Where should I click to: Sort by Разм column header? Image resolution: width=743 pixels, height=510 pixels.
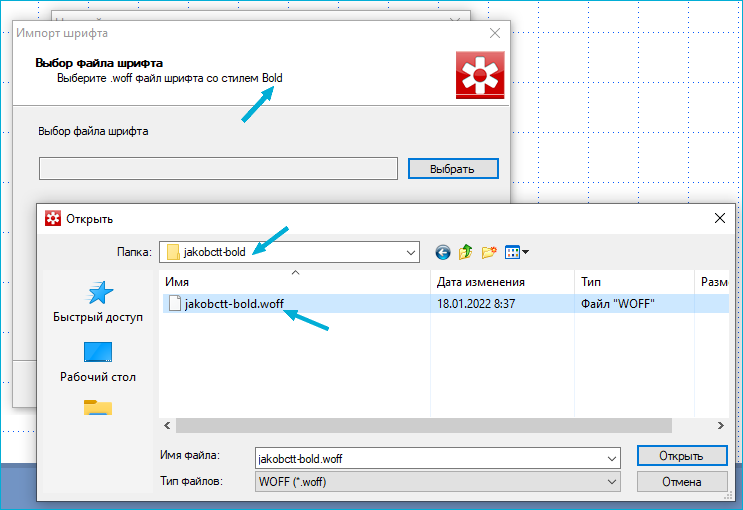click(712, 282)
